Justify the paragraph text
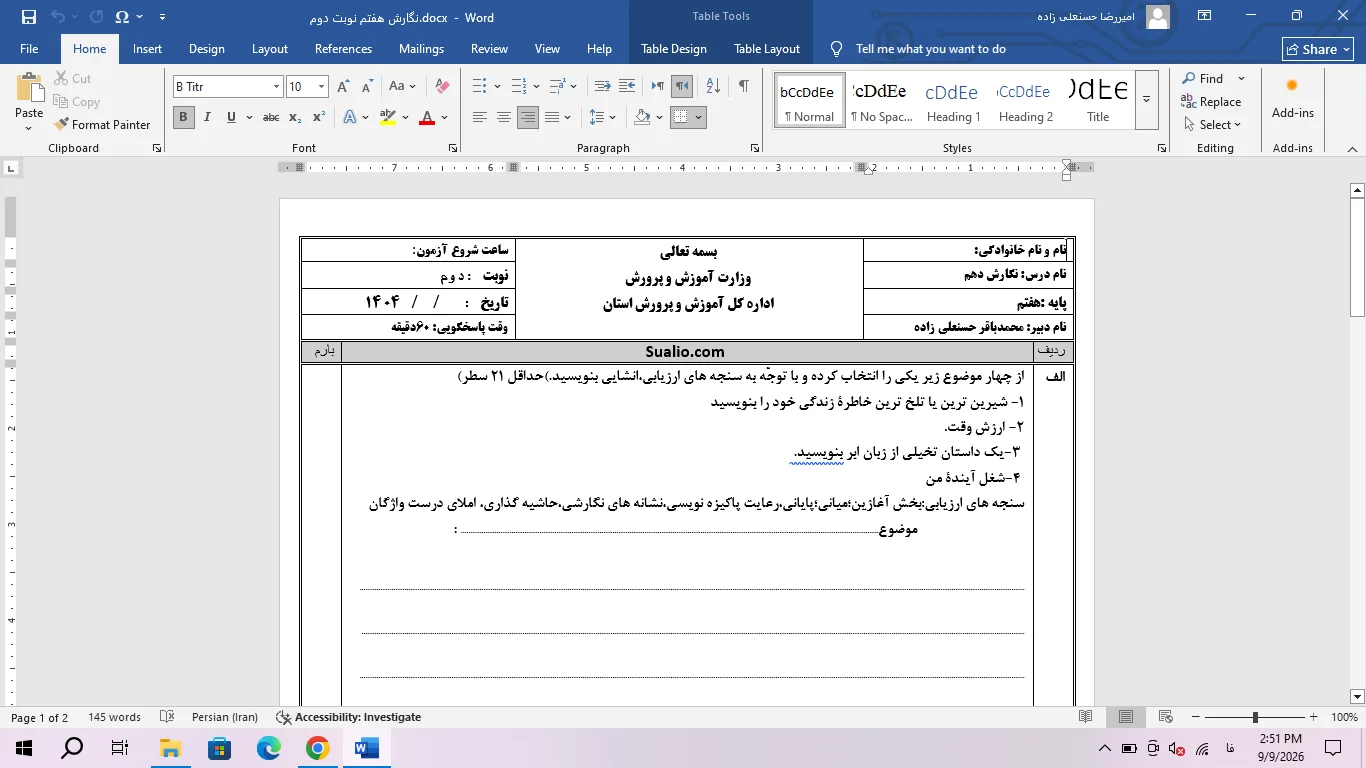1366x768 pixels. (x=552, y=117)
